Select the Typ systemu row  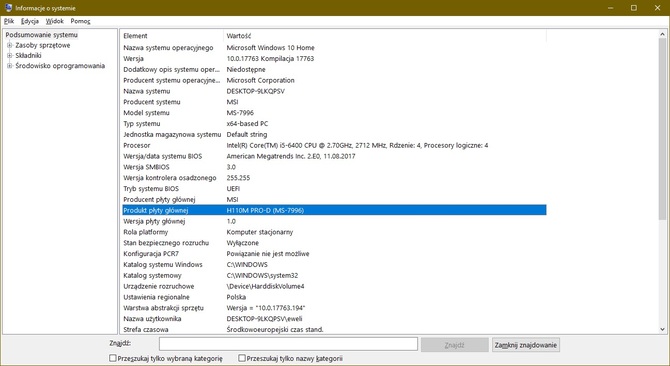tap(334, 123)
